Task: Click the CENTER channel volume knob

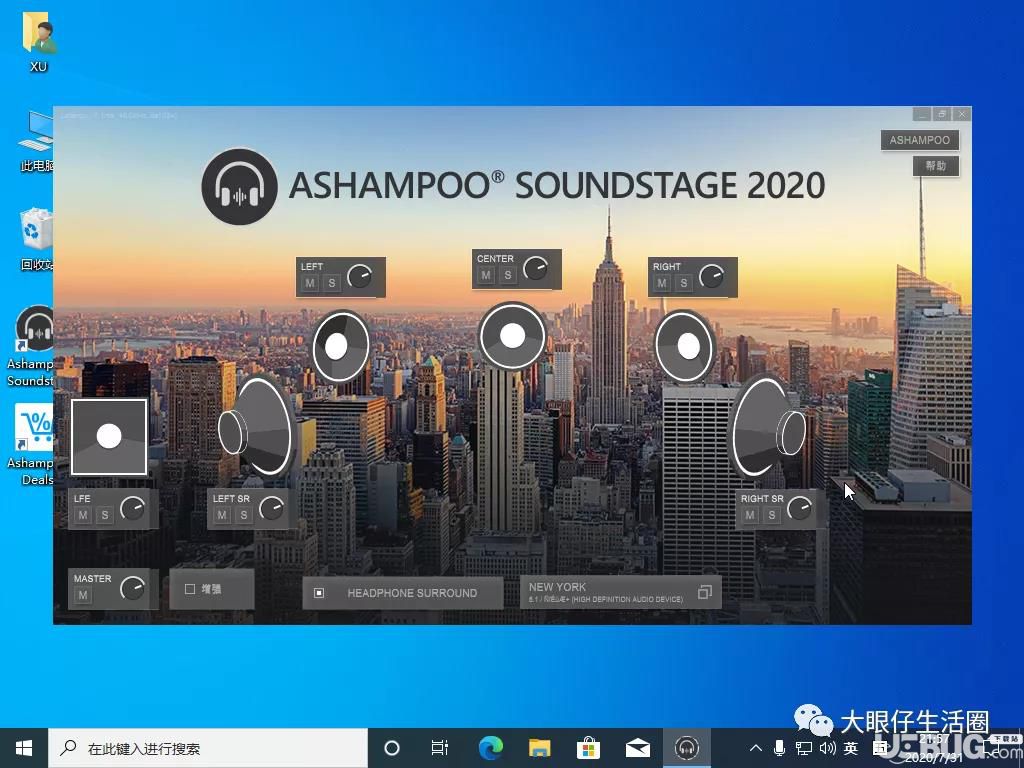Action: coord(536,268)
